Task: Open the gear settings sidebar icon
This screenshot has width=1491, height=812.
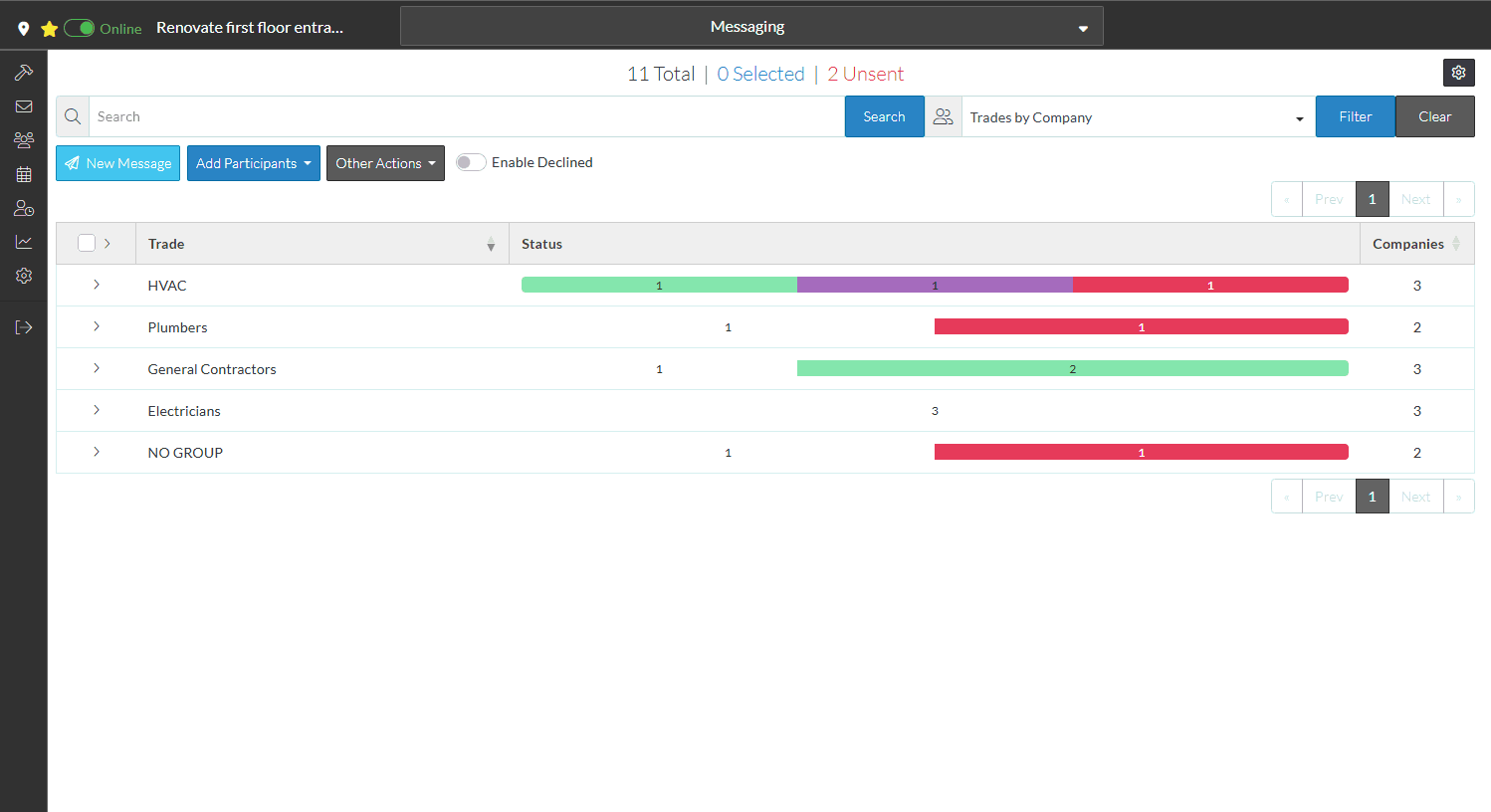Action: click(x=24, y=276)
